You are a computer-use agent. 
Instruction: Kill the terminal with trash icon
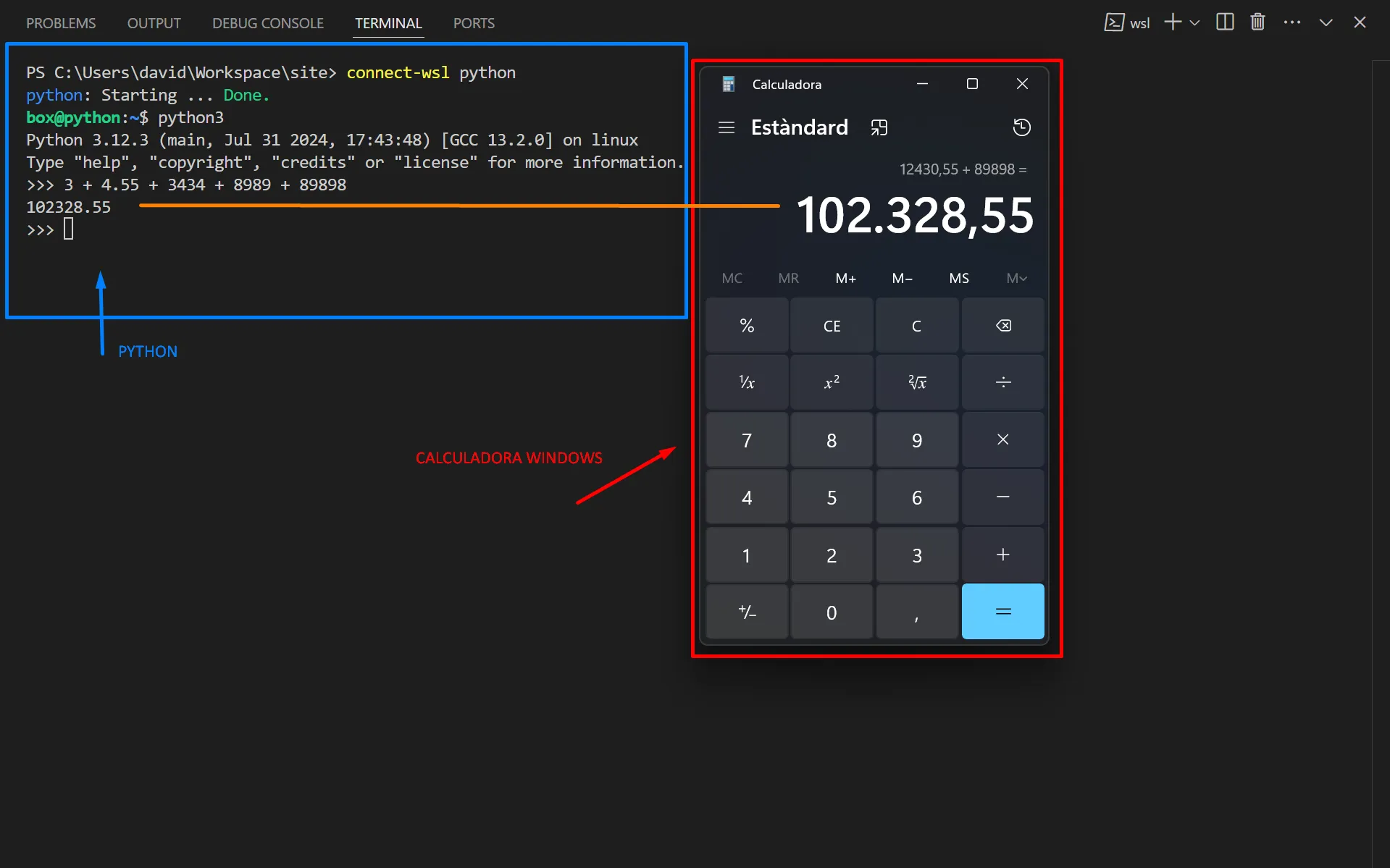[1257, 22]
